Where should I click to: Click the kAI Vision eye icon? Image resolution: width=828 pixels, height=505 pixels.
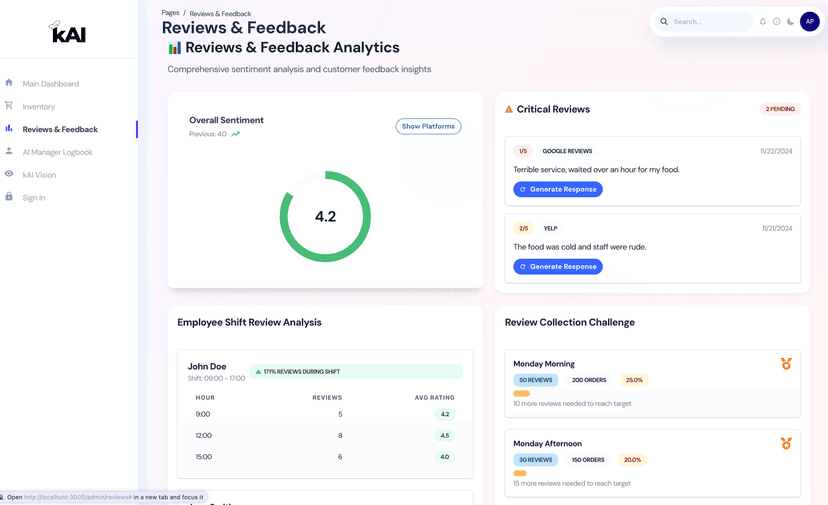point(9,174)
